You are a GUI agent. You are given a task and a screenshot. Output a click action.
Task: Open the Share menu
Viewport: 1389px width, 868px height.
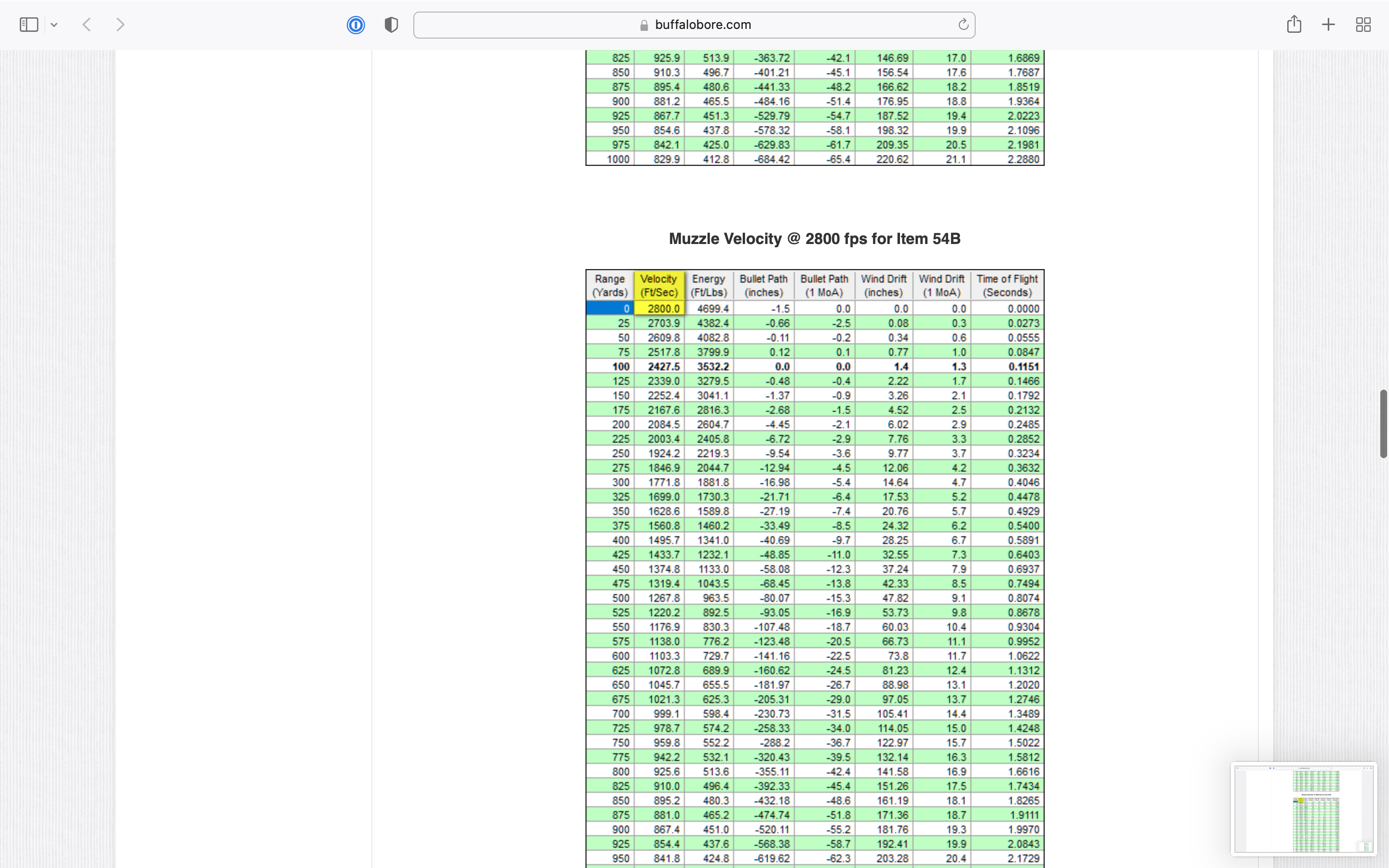(x=1294, y=24)
